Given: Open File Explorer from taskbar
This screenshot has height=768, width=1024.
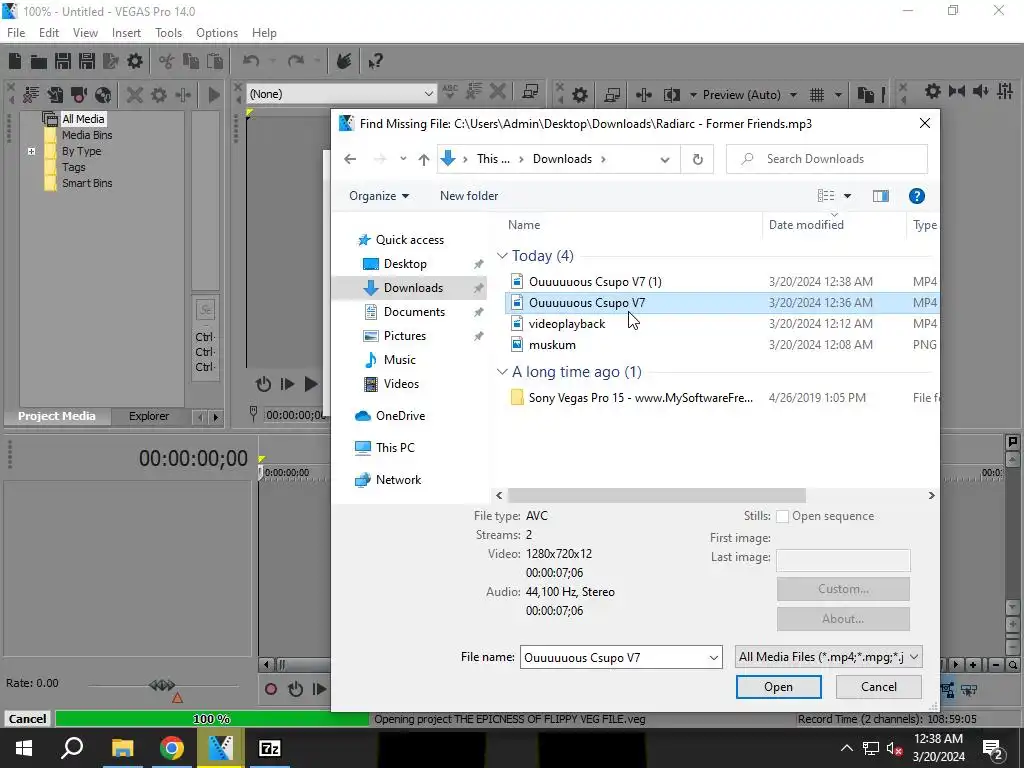Looking at the screenshot, I should (122, 748).
